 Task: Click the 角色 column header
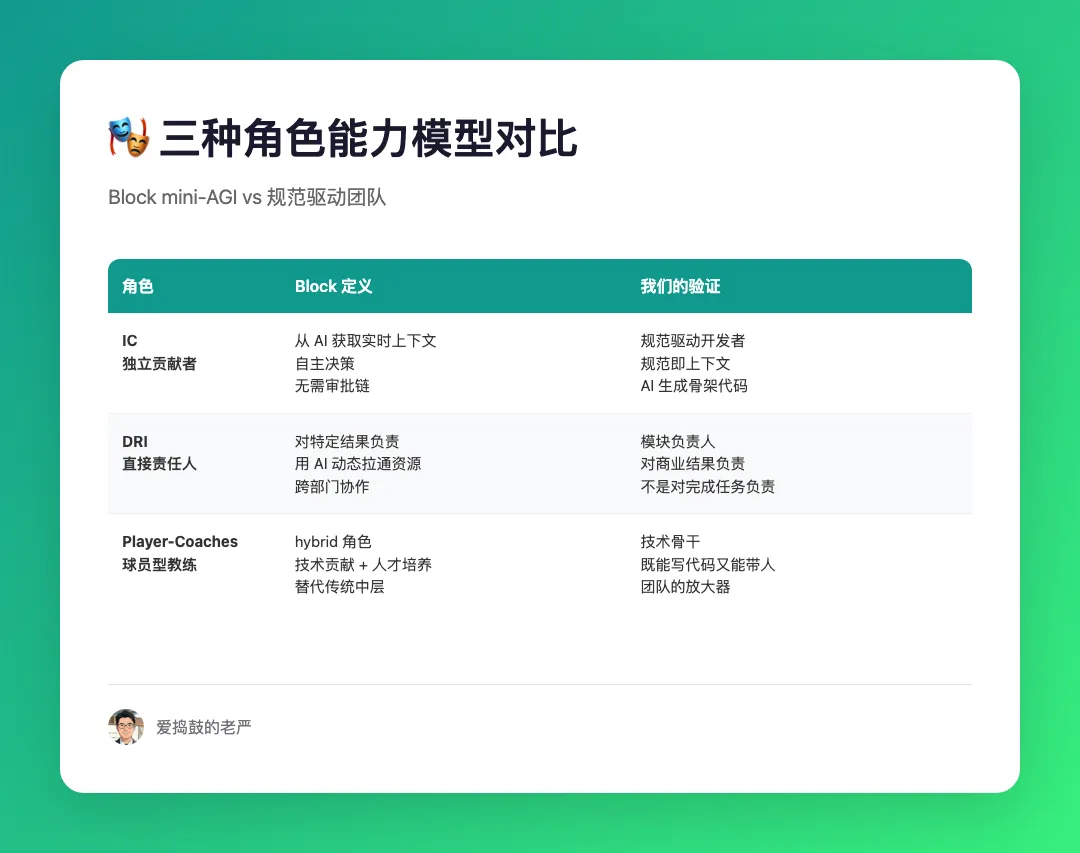138,287
